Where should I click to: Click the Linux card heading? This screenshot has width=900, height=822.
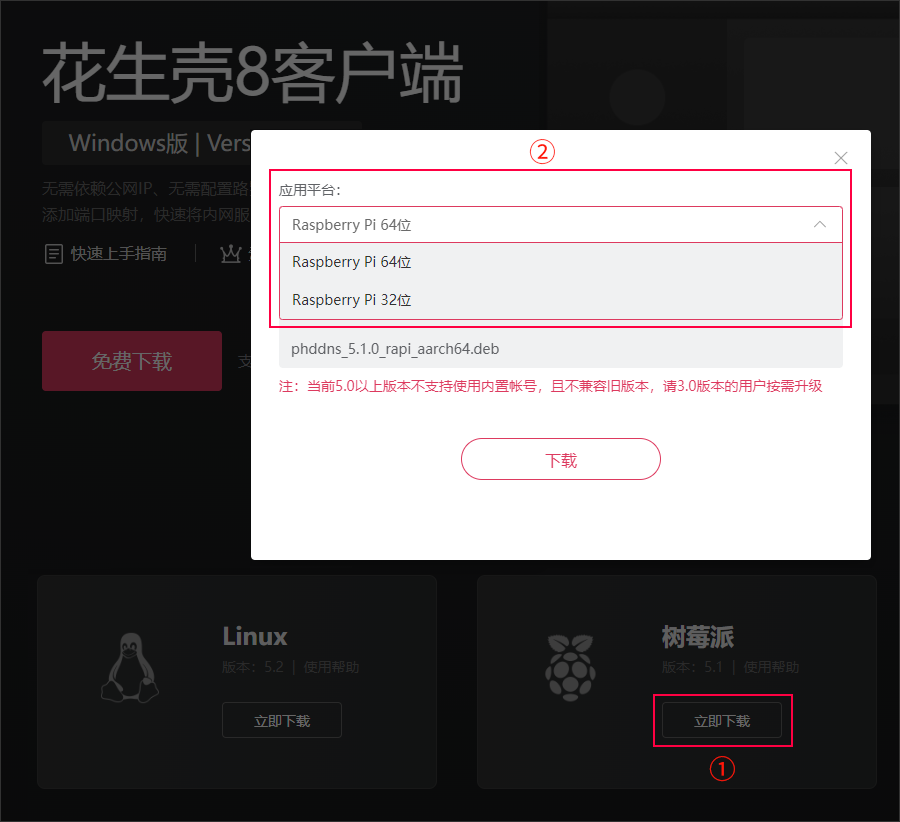click(x=255, y=637)
